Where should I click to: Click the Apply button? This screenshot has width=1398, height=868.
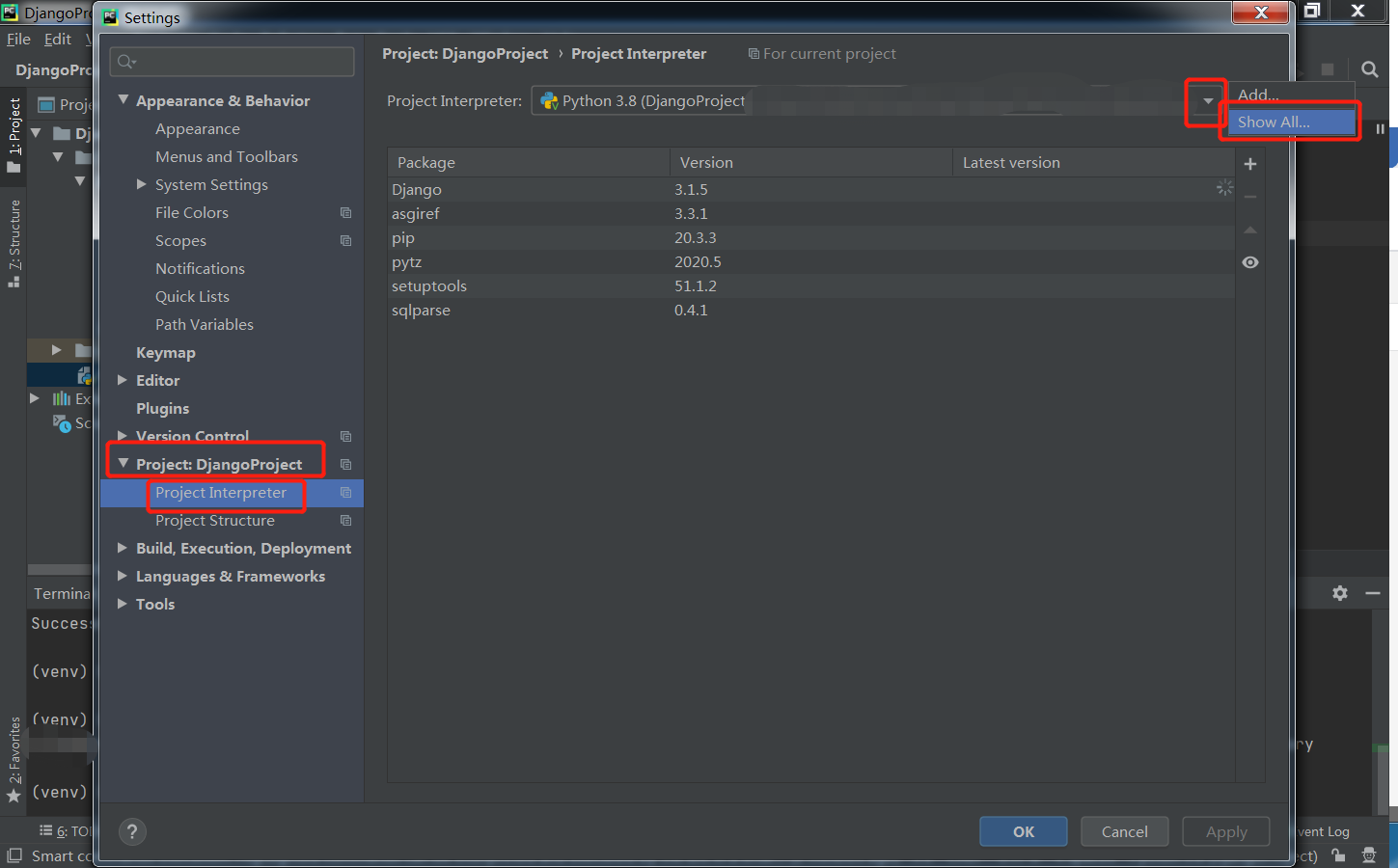pos(1226,831)
